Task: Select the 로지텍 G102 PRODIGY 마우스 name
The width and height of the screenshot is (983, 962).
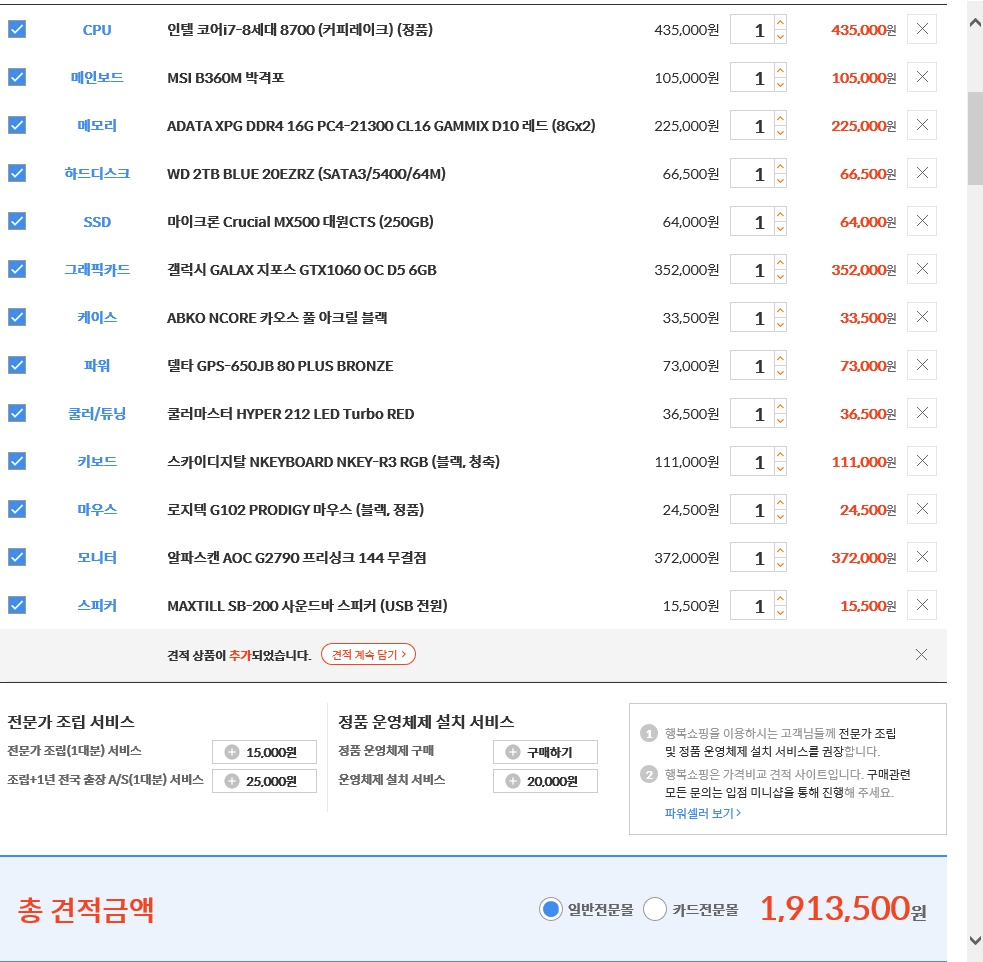Action: (295, 510)
